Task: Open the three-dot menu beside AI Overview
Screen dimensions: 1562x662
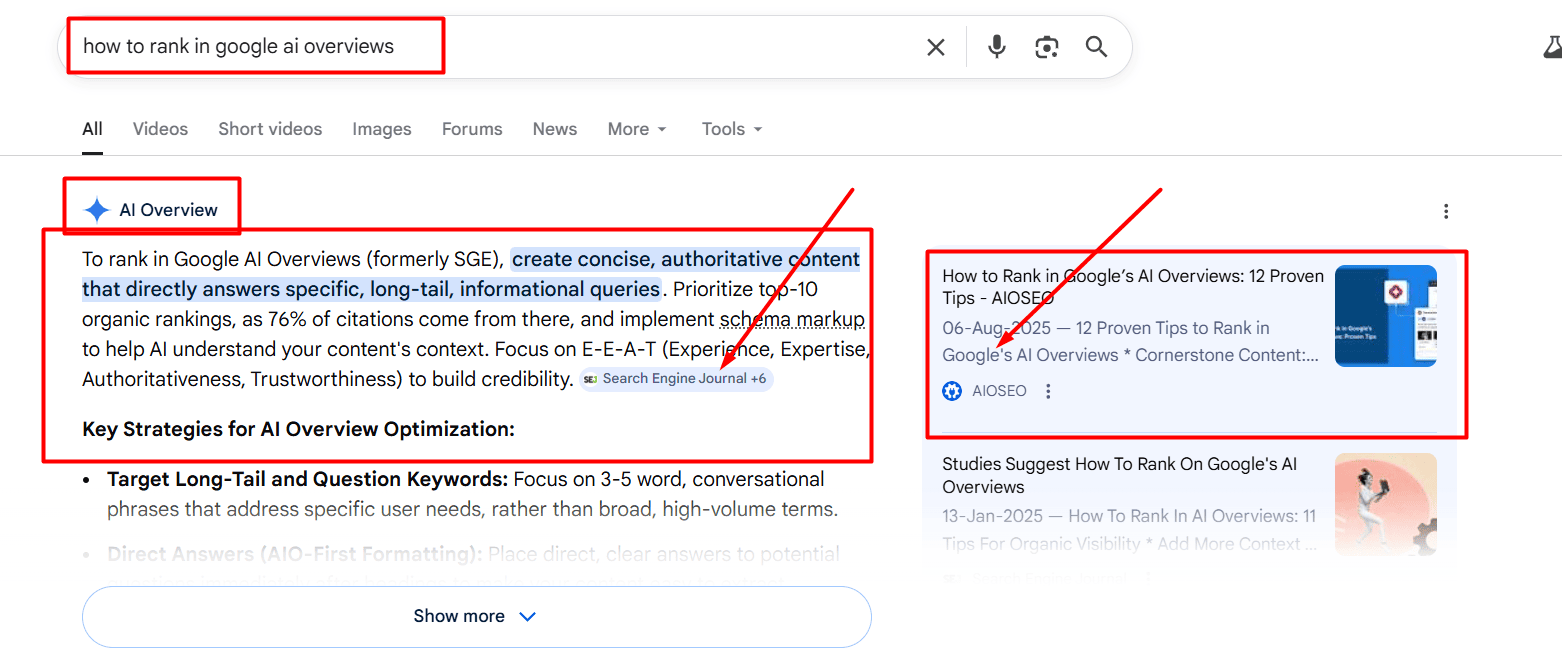Action: (x=1446, y=211)
